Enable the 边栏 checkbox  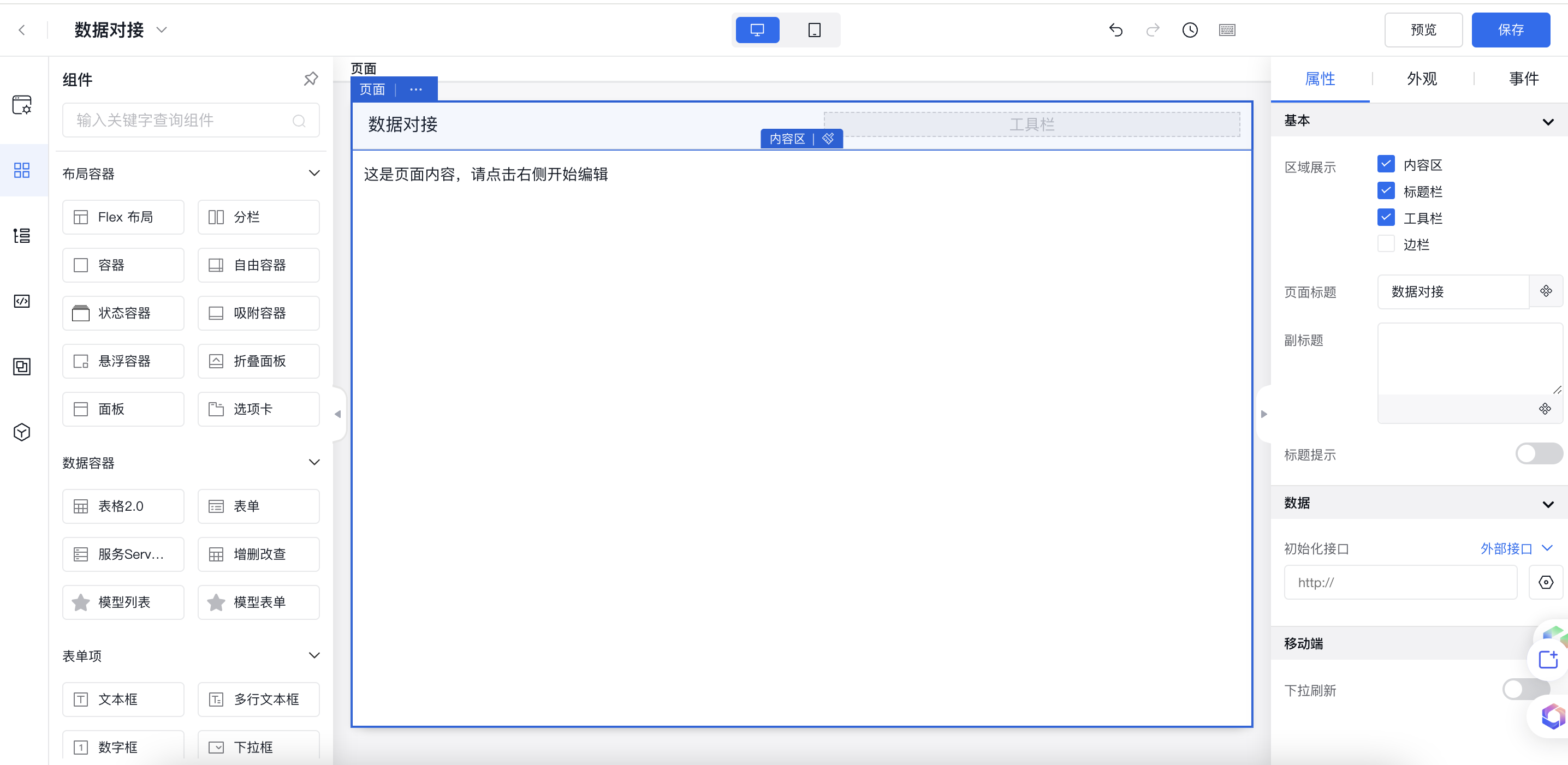[1386, 244]
